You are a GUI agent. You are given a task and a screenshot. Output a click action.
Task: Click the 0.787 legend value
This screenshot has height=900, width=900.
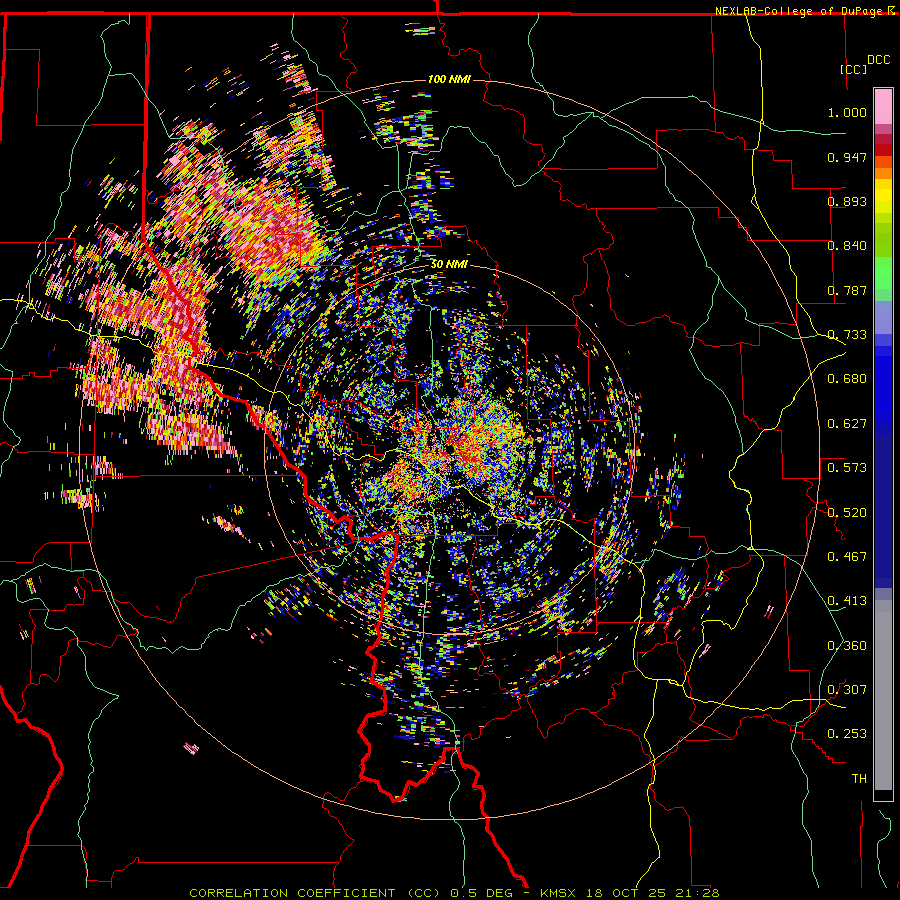847,290
